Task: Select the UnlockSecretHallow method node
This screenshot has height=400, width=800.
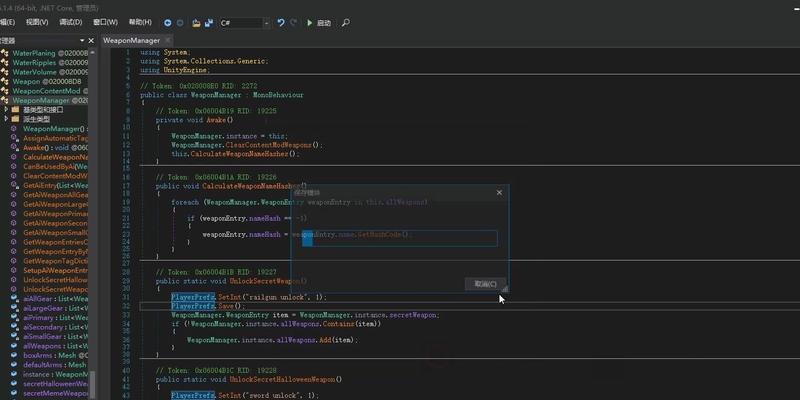Action: tap(55, 280)
